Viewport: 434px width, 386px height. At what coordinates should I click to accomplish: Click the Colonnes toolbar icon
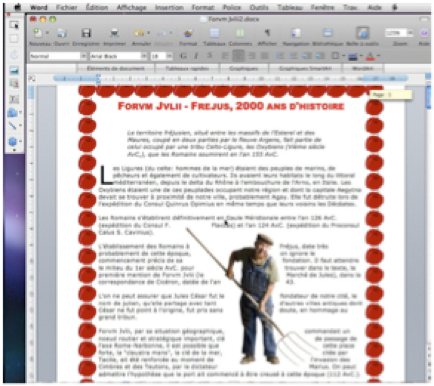(240, 33)
